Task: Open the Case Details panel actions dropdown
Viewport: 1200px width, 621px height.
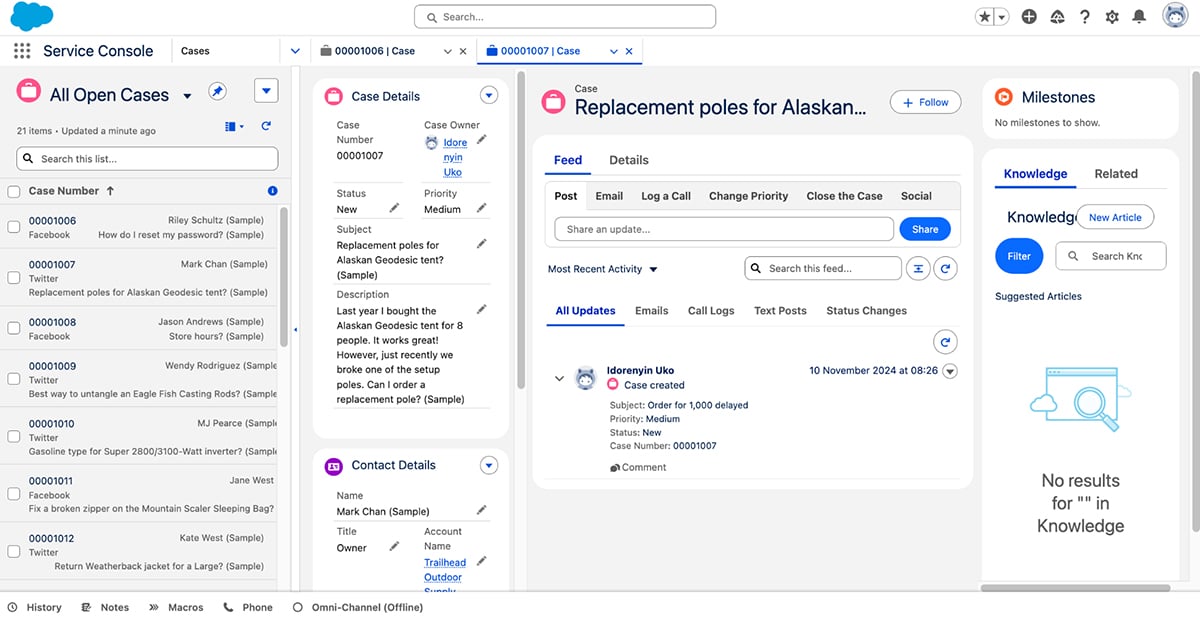Action: 489,95
